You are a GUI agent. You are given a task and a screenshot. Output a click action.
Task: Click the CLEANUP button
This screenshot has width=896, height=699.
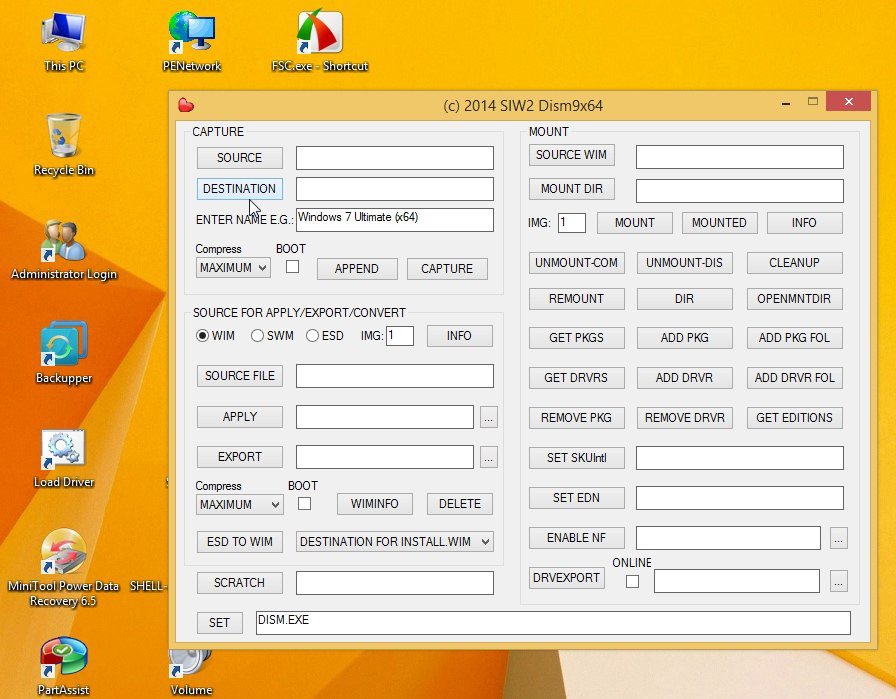[795, 263]
